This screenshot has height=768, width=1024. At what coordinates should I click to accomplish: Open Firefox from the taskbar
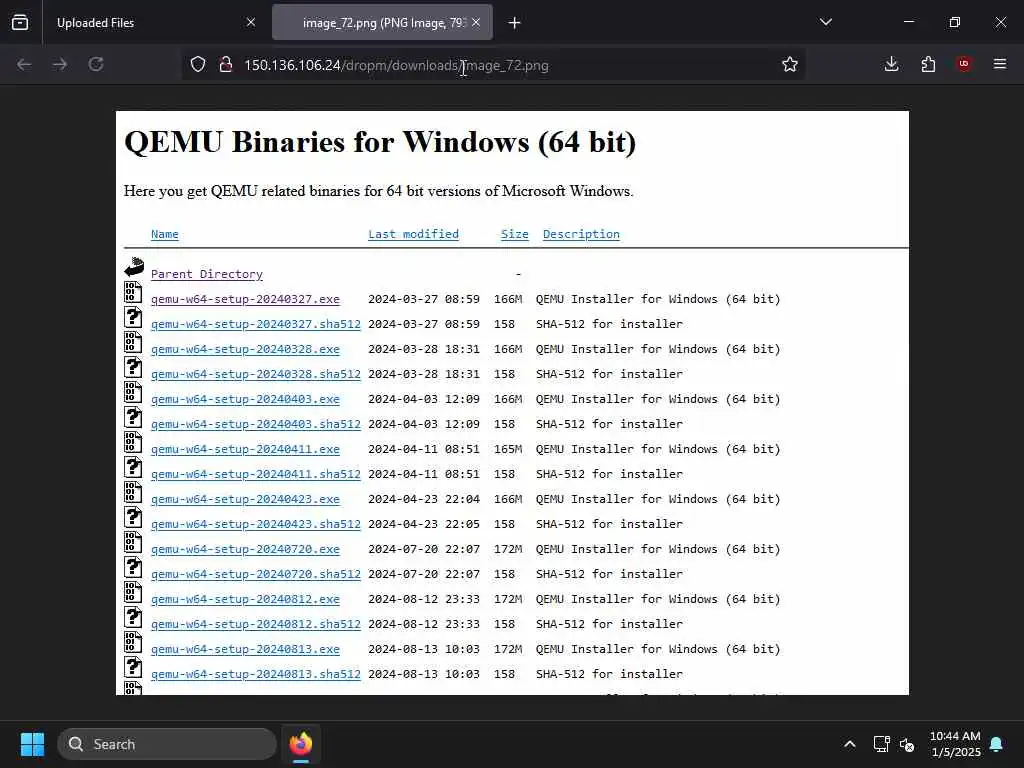tap(301, 744)
